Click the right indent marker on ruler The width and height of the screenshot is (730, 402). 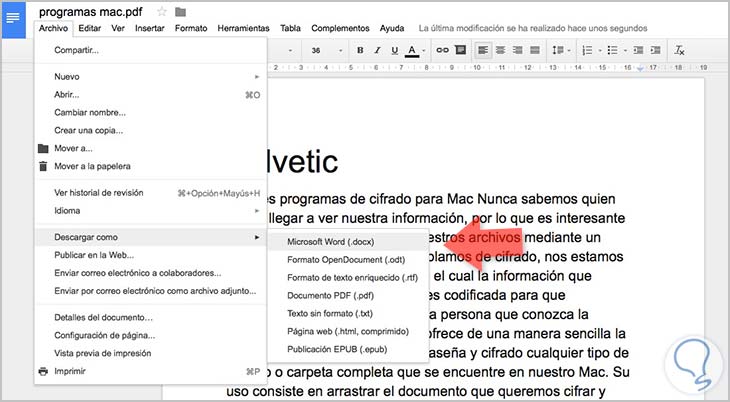coord(641,68)
